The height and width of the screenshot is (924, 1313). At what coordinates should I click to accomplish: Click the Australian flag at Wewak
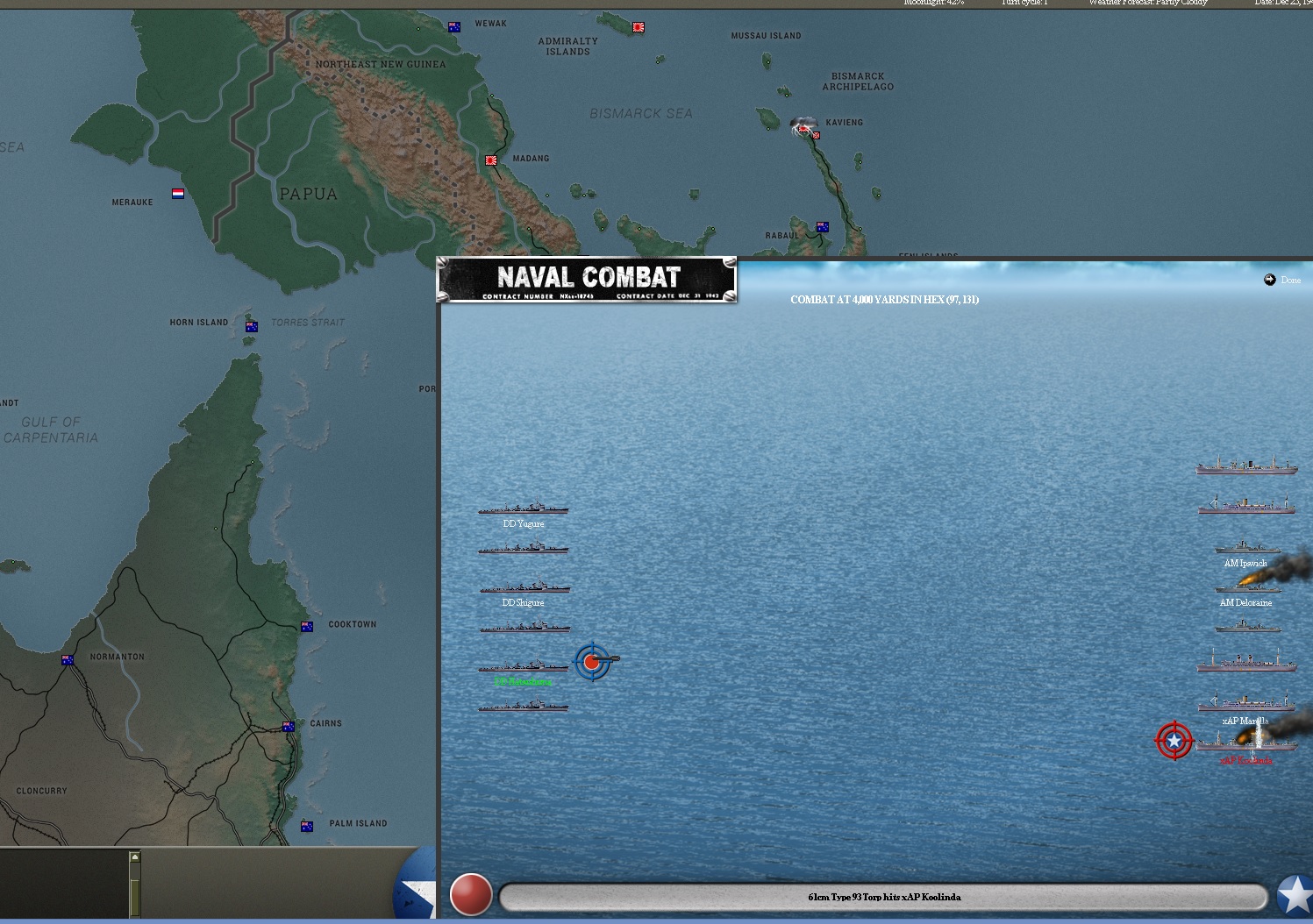(x=454, y=27)
